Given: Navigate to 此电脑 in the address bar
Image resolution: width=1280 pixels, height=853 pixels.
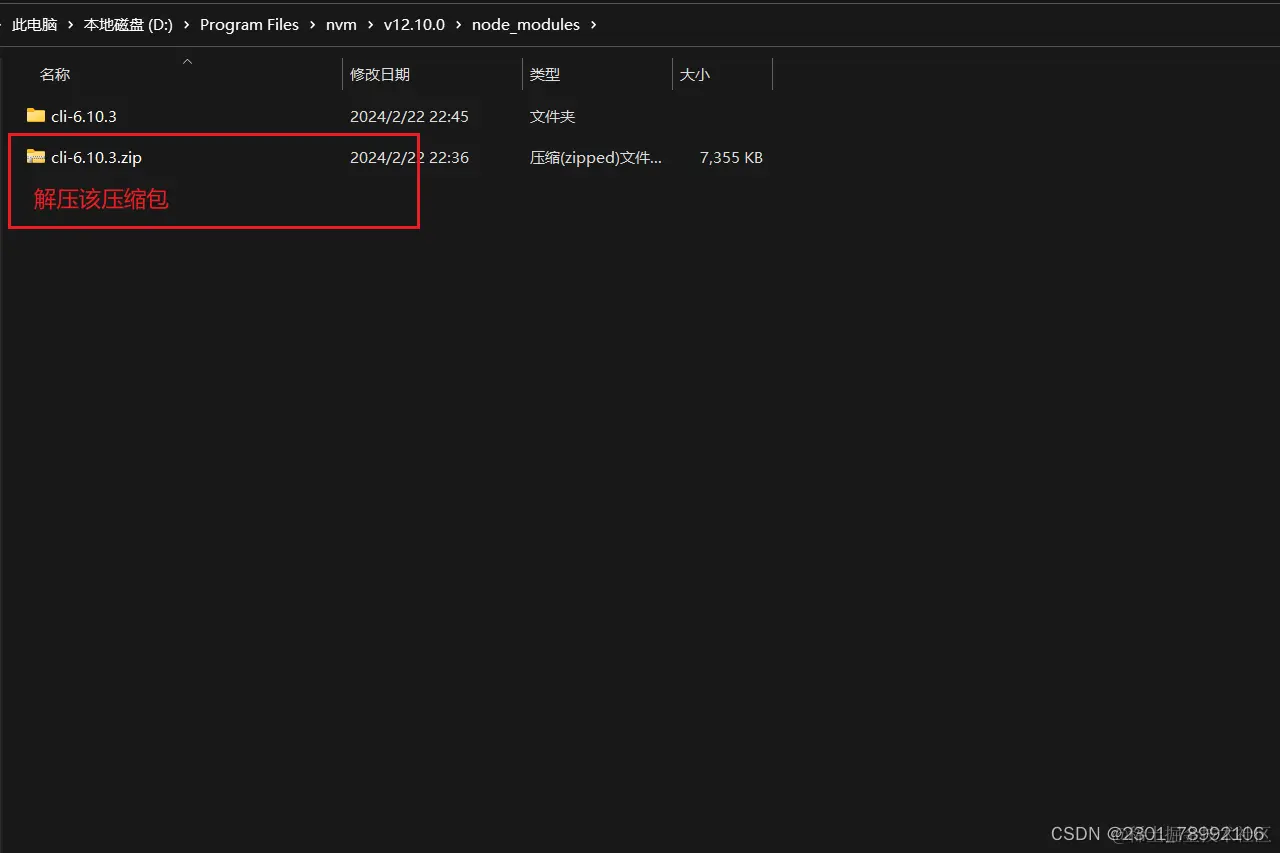Looking at the screenshot, I should pyautogui.click(x=35, y=24).
